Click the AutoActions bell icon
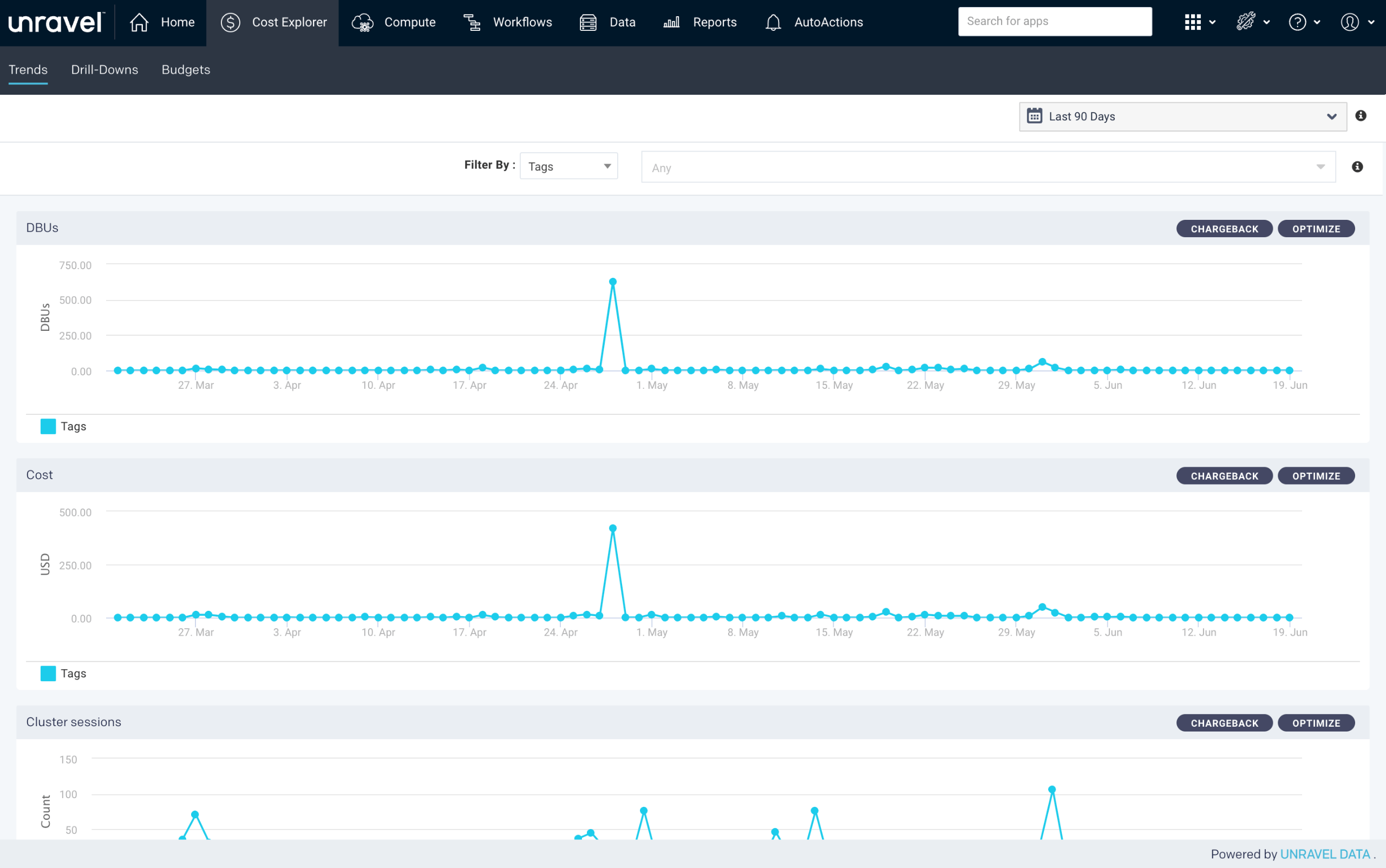The width and height of the screenshot is (1386, 868). (773, 22)
